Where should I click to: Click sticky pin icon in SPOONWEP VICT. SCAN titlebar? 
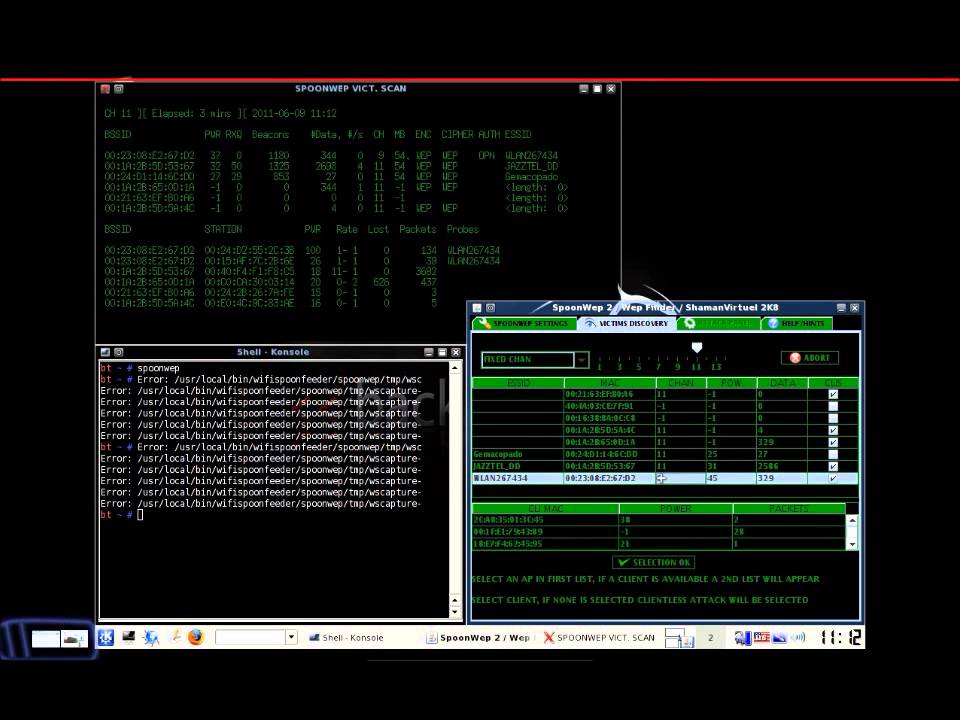[x=119, y=89]
